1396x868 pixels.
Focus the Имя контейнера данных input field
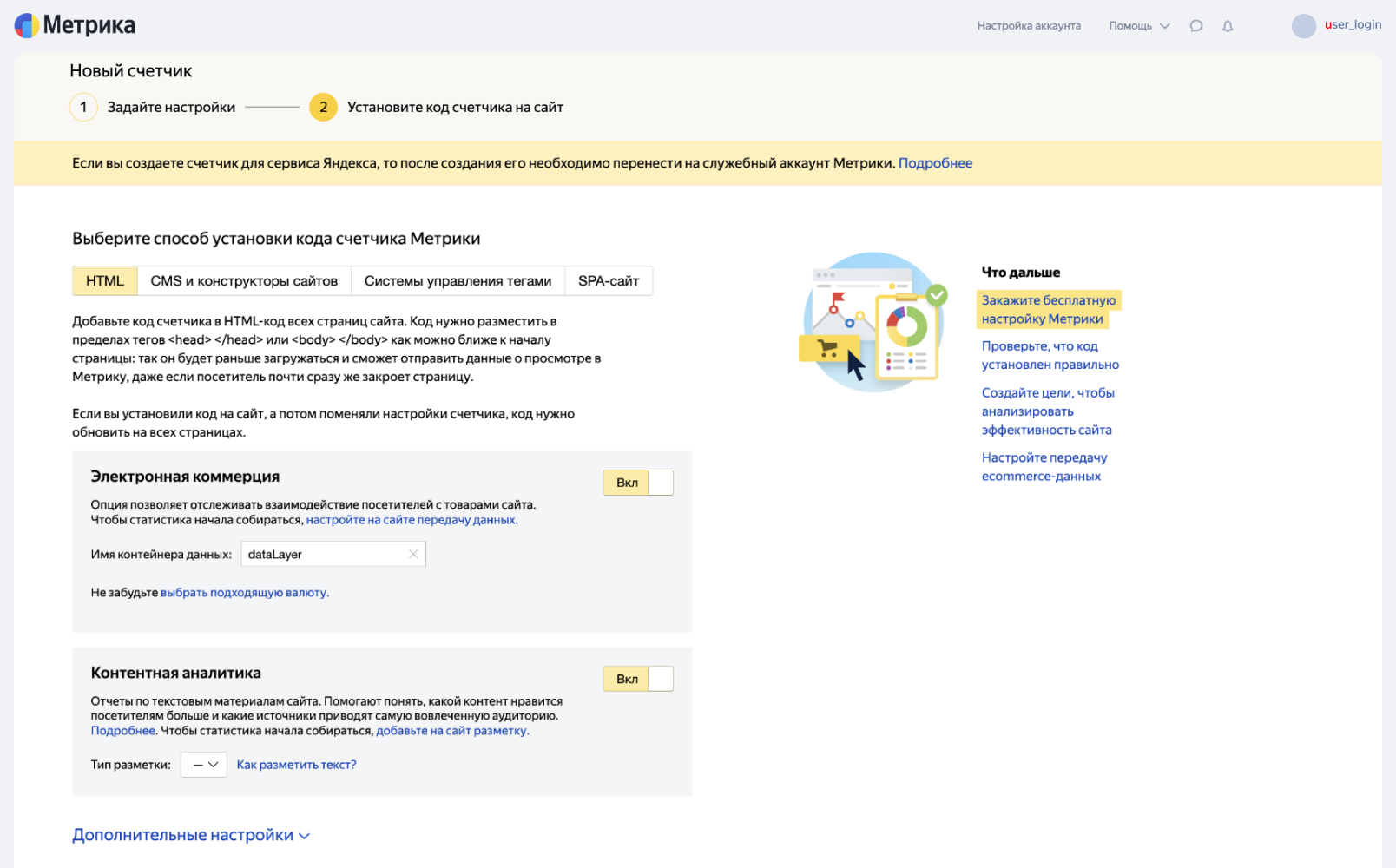pyautogui.click(x=333, y=555)
